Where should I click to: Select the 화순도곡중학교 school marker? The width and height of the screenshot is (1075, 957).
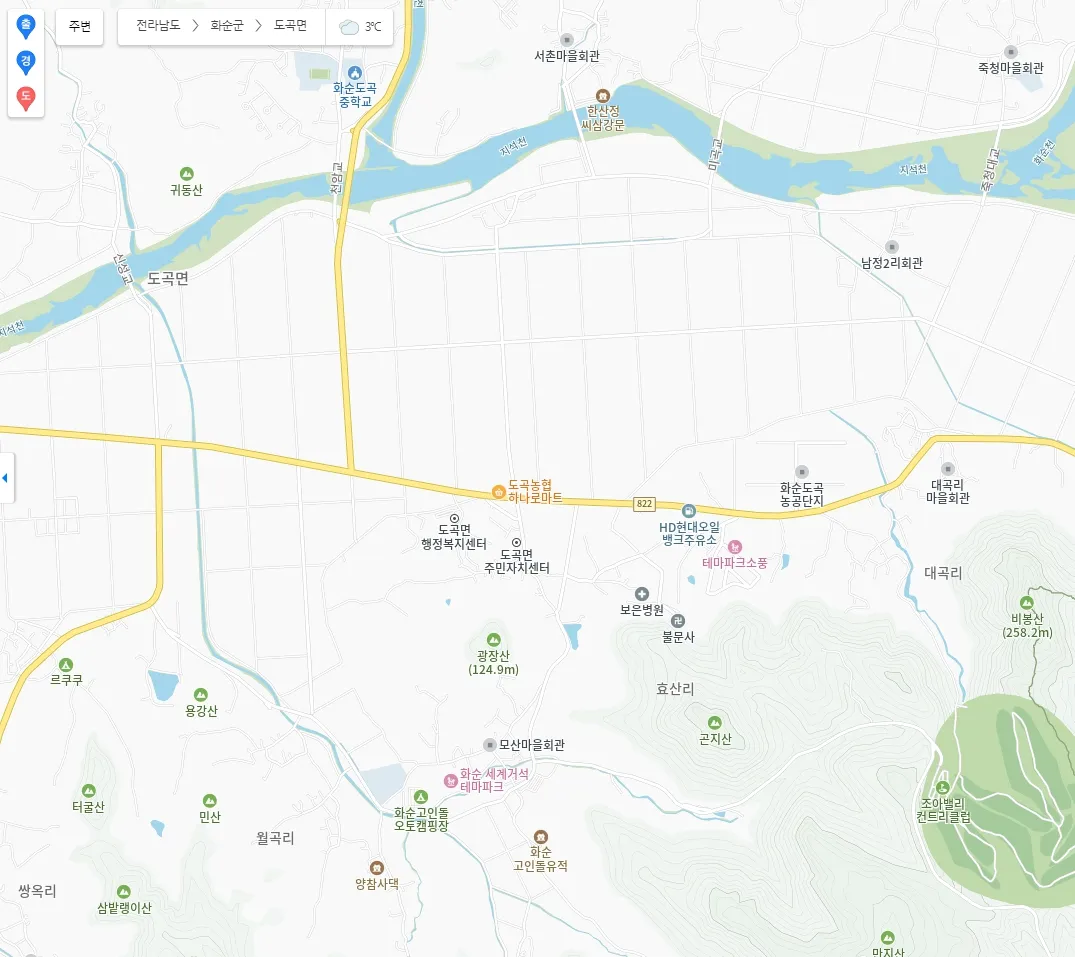(354, 73)
